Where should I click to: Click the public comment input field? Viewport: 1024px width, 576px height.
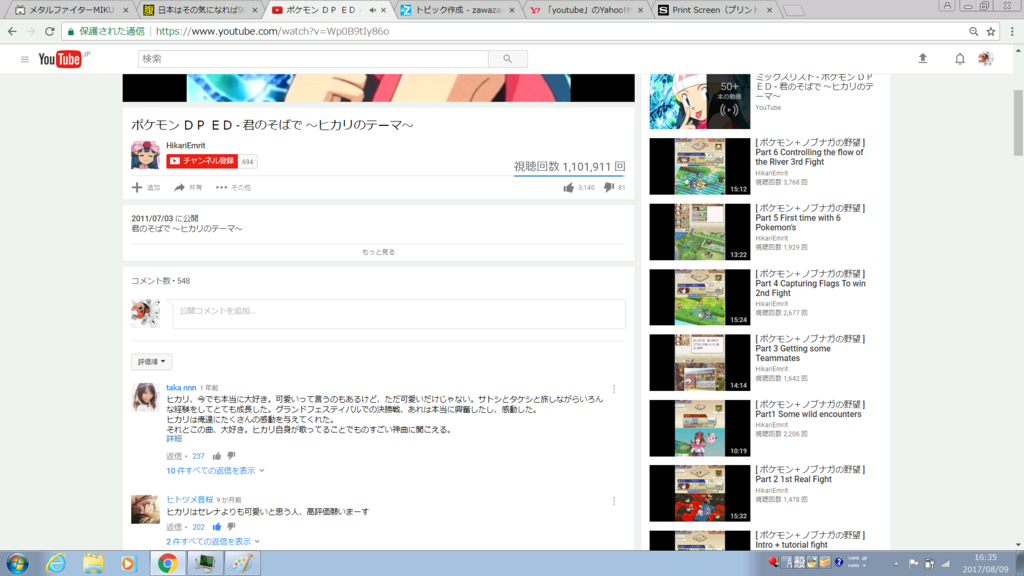(x=398, y=314)
